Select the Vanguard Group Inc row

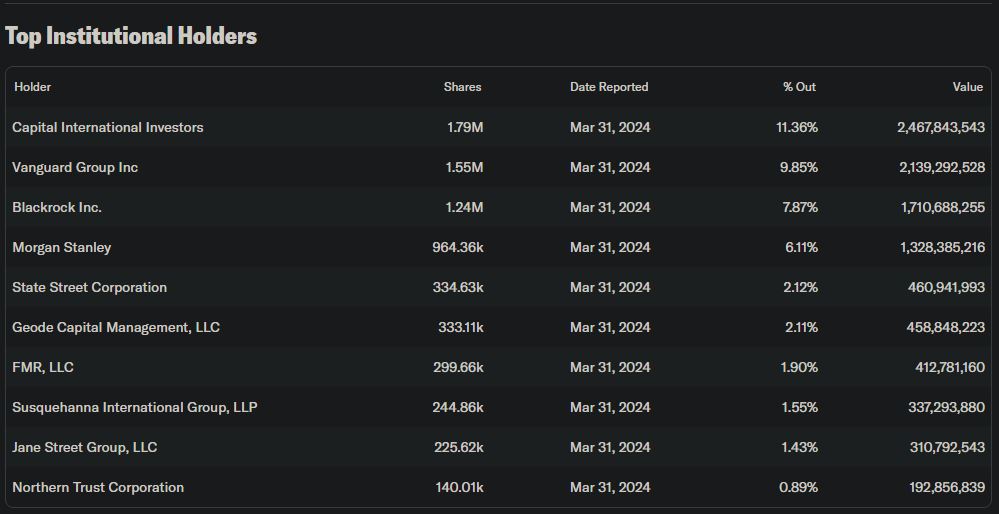coord(75,167)
